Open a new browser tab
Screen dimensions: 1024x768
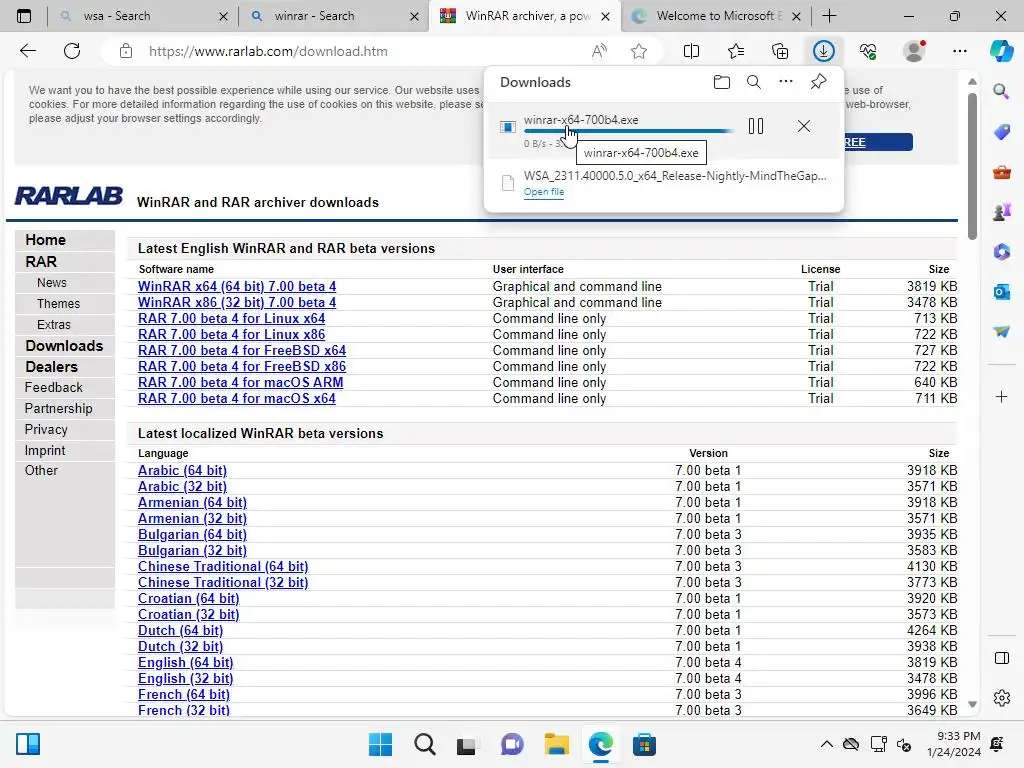(829, 16)
